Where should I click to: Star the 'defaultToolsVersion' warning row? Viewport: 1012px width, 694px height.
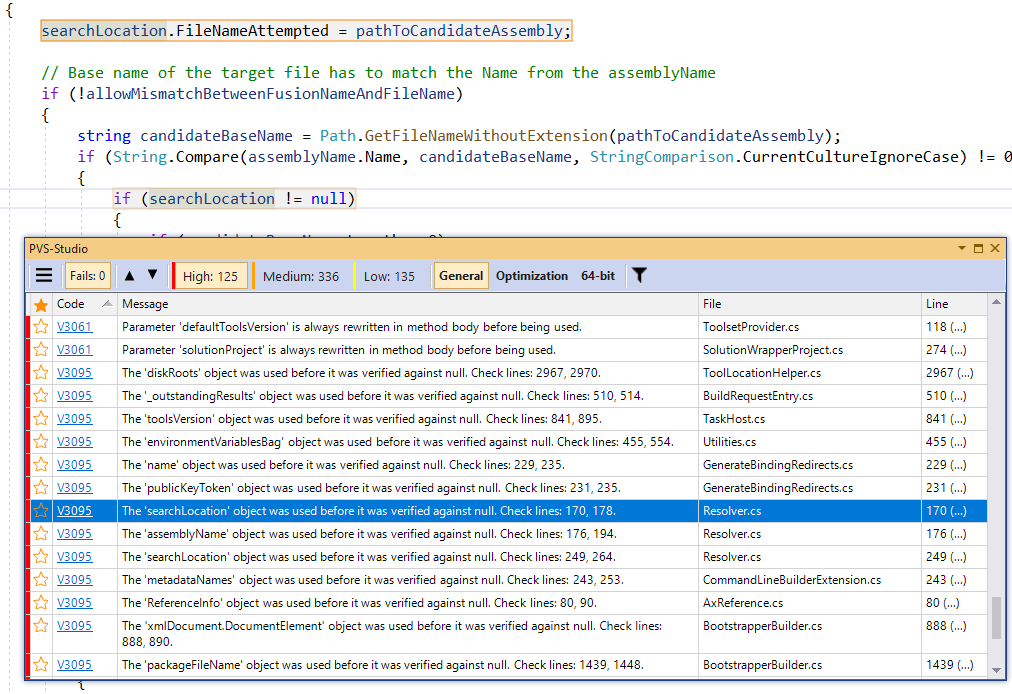click(41, 327)
